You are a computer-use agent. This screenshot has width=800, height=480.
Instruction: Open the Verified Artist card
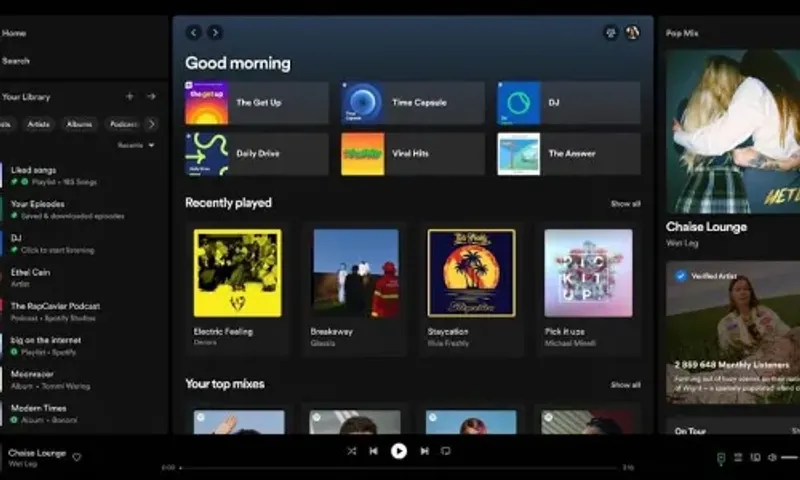tap(733, 333)
